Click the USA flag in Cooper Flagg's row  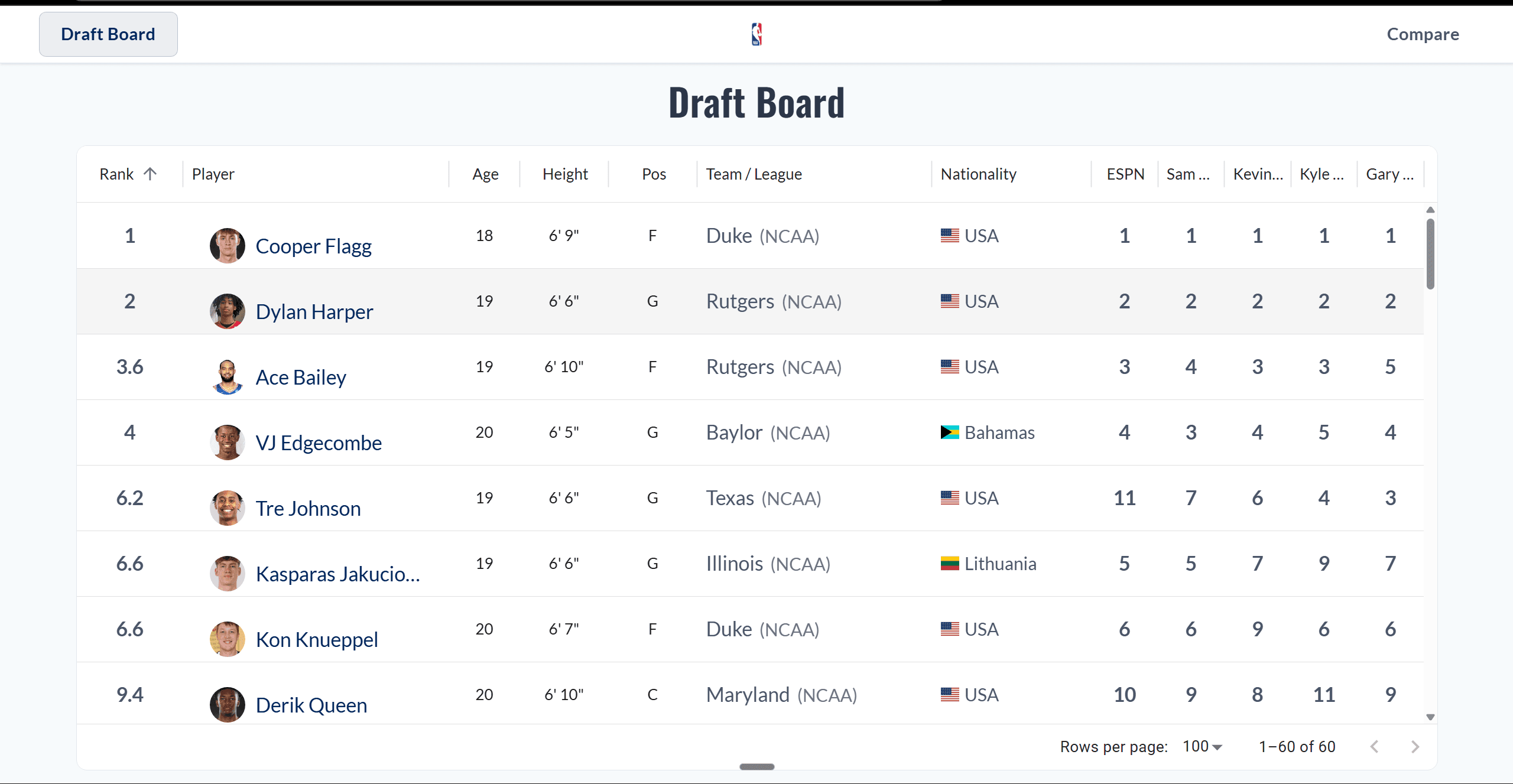(x=949, y=235)
